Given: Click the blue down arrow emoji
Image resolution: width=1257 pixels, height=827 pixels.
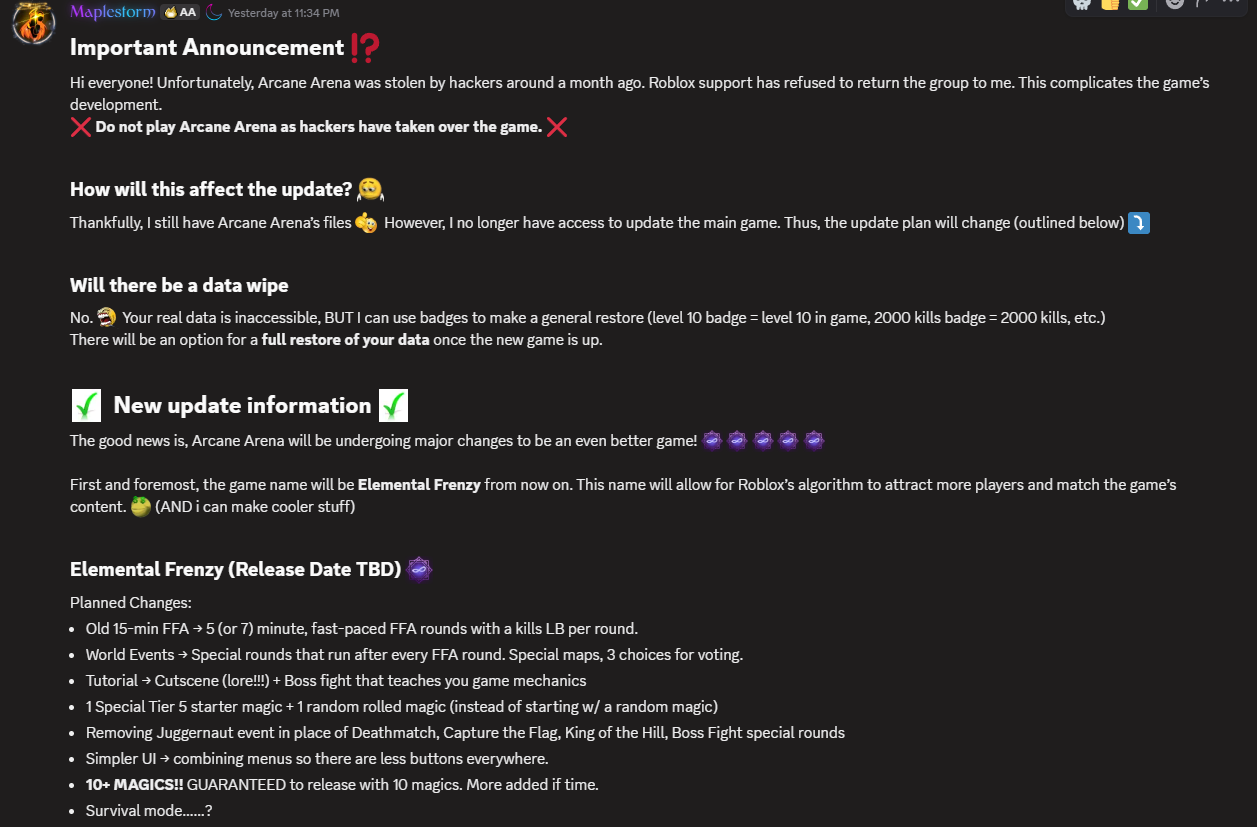Looking at the screenshot, I should coord(1139,223).
